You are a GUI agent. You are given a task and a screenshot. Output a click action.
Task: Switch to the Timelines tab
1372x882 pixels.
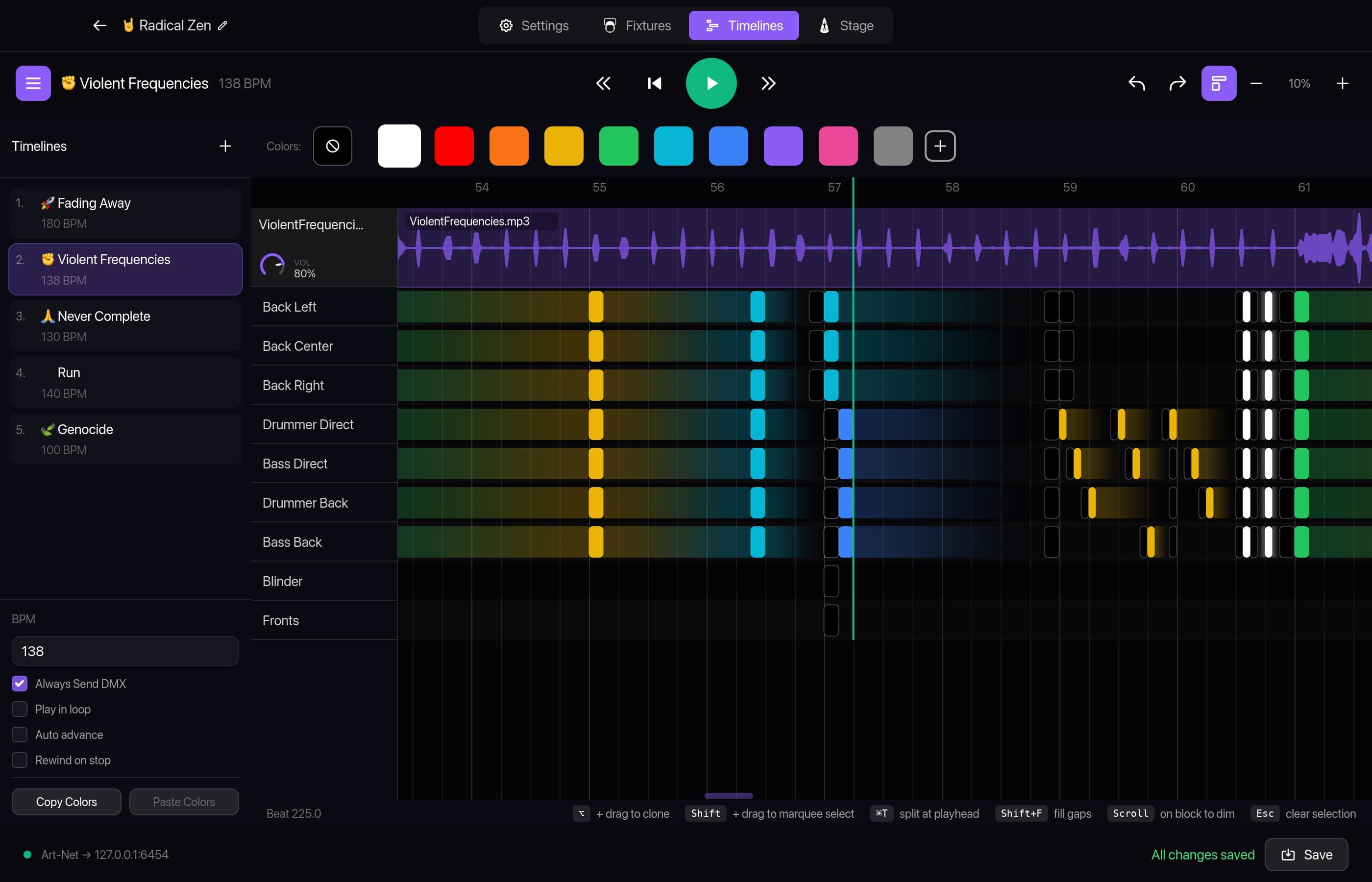(744, 26)
